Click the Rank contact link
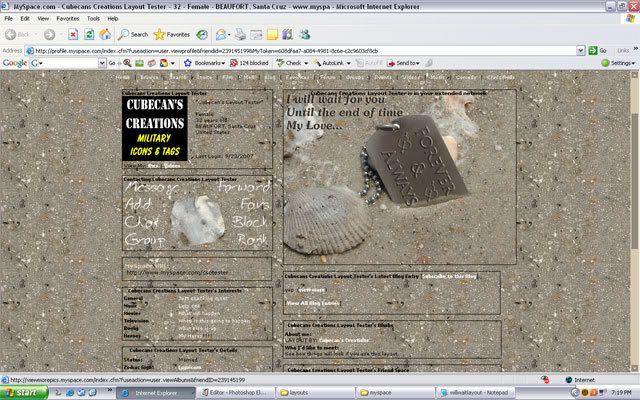This screenshot has width=640, height=400. click(x=253, y=240)
